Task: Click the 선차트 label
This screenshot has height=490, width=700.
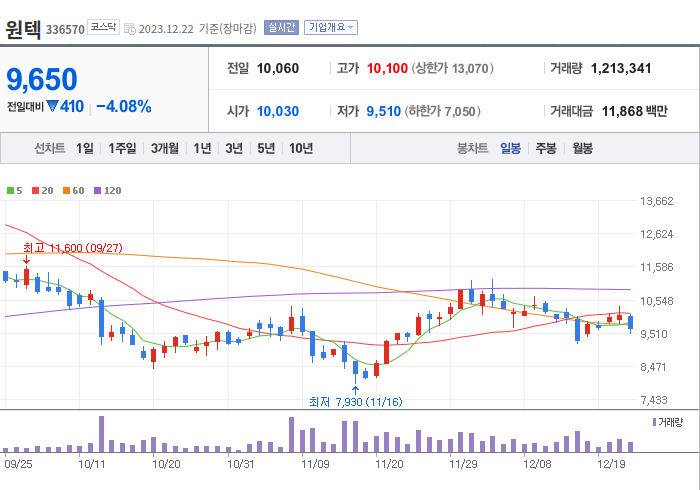Action: [50, 148]
